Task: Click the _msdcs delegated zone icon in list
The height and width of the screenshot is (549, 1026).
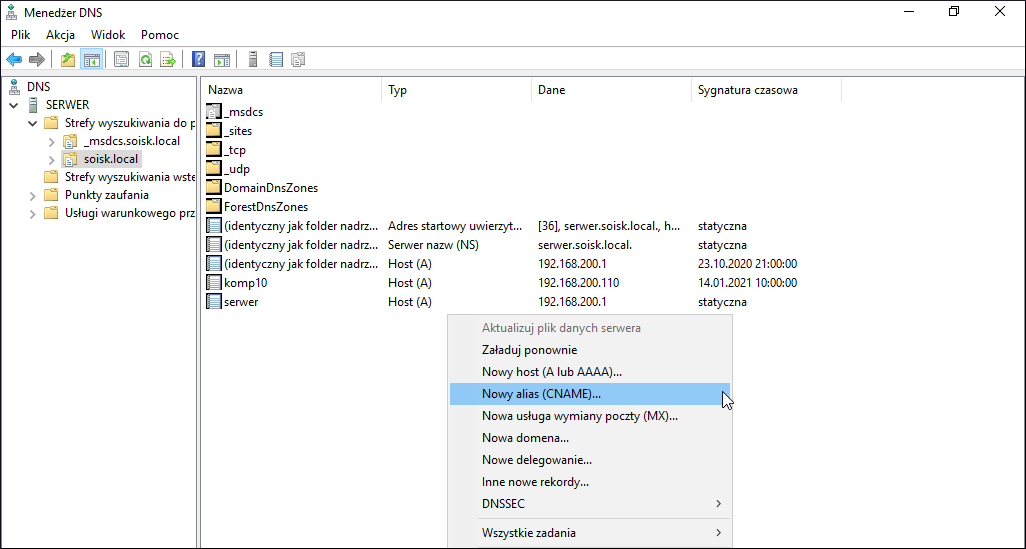Action: pos(213,112)
